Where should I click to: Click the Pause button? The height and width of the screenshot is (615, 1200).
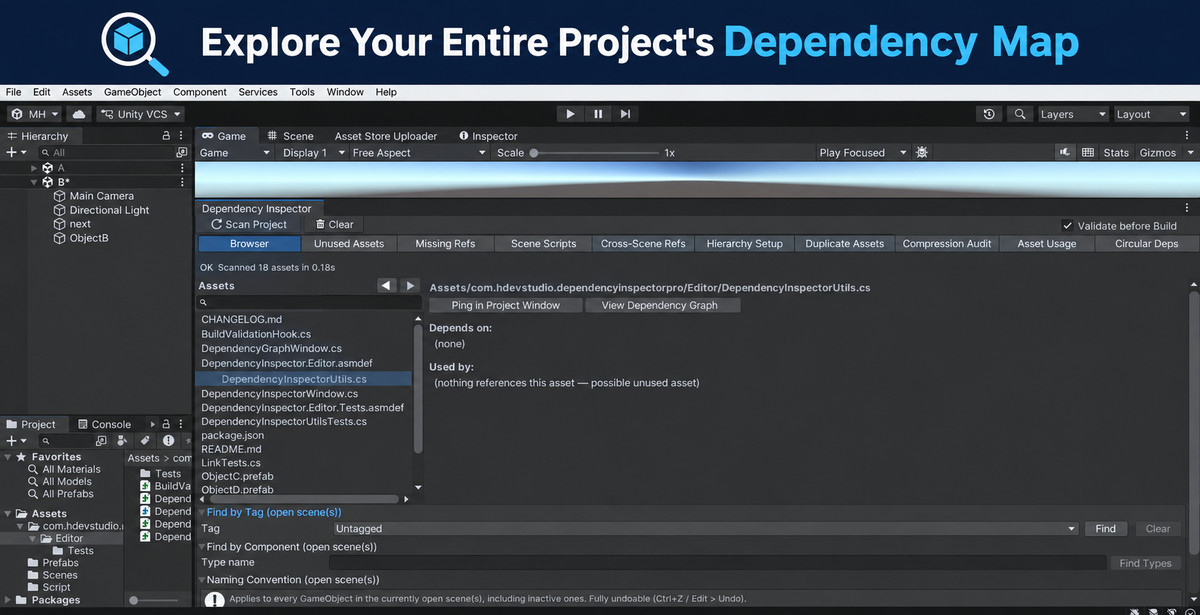[x=598, y=114]
